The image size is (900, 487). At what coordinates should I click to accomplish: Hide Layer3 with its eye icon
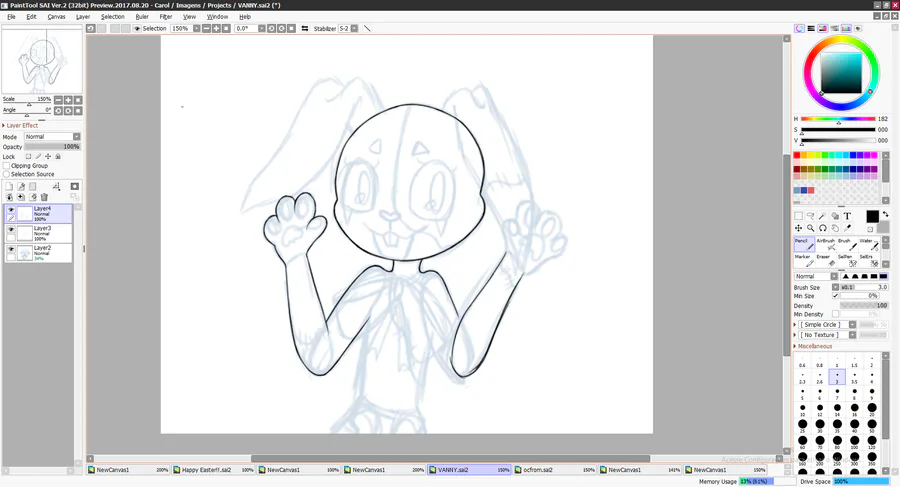click(10, 229)
